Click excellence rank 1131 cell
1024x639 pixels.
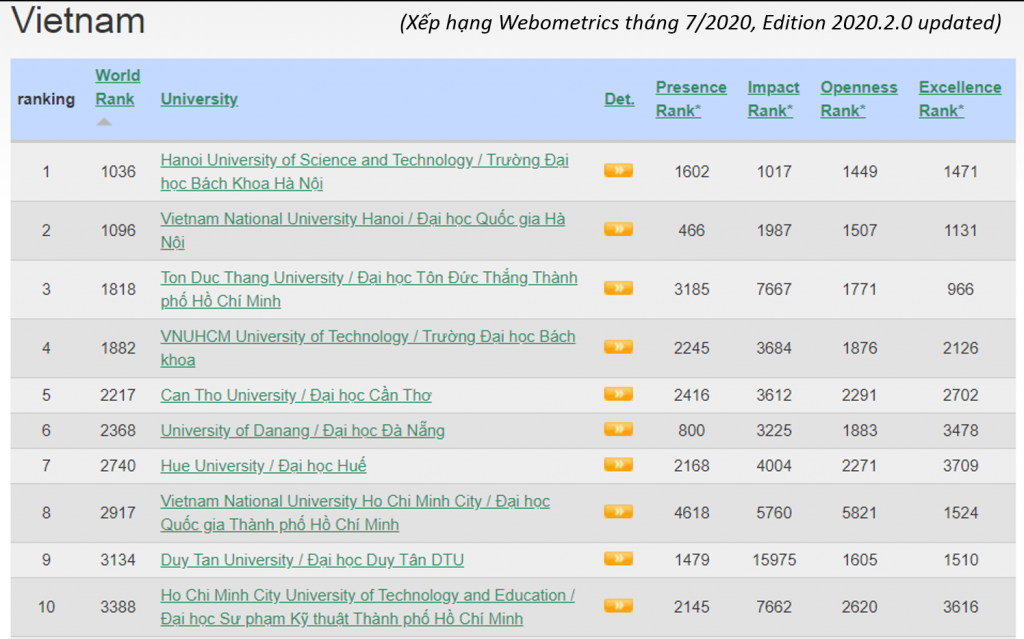point(960,231)
